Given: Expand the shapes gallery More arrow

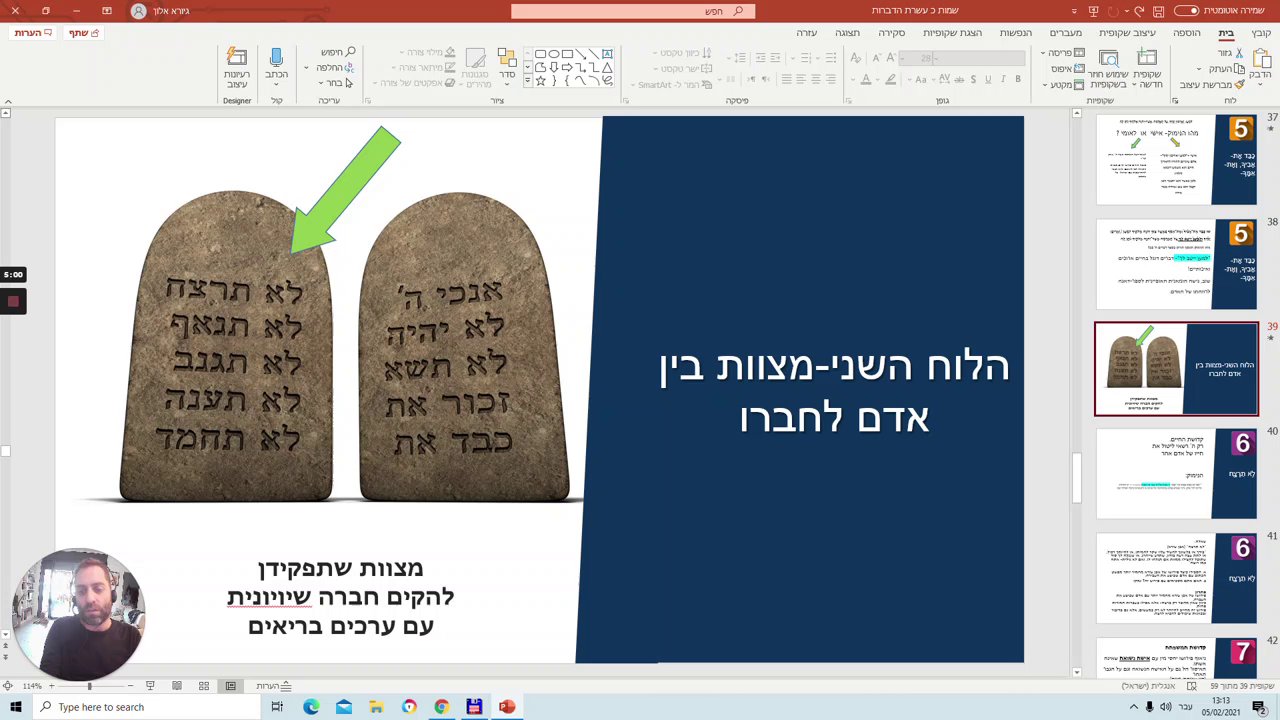Looking at the screenshot, I should tap(527, 83).
